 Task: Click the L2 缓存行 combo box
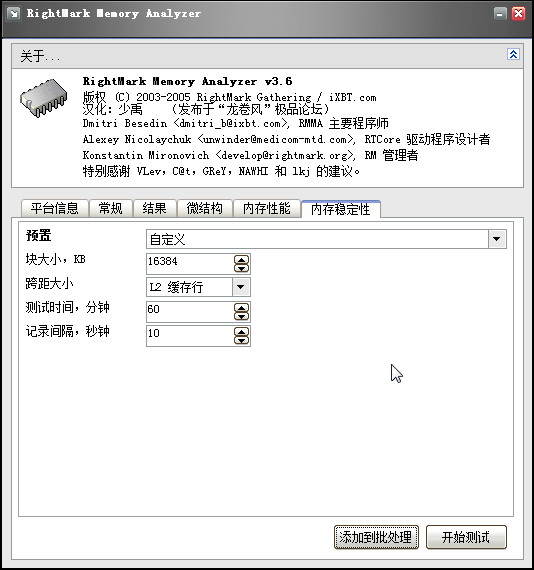tap(198, 287)
